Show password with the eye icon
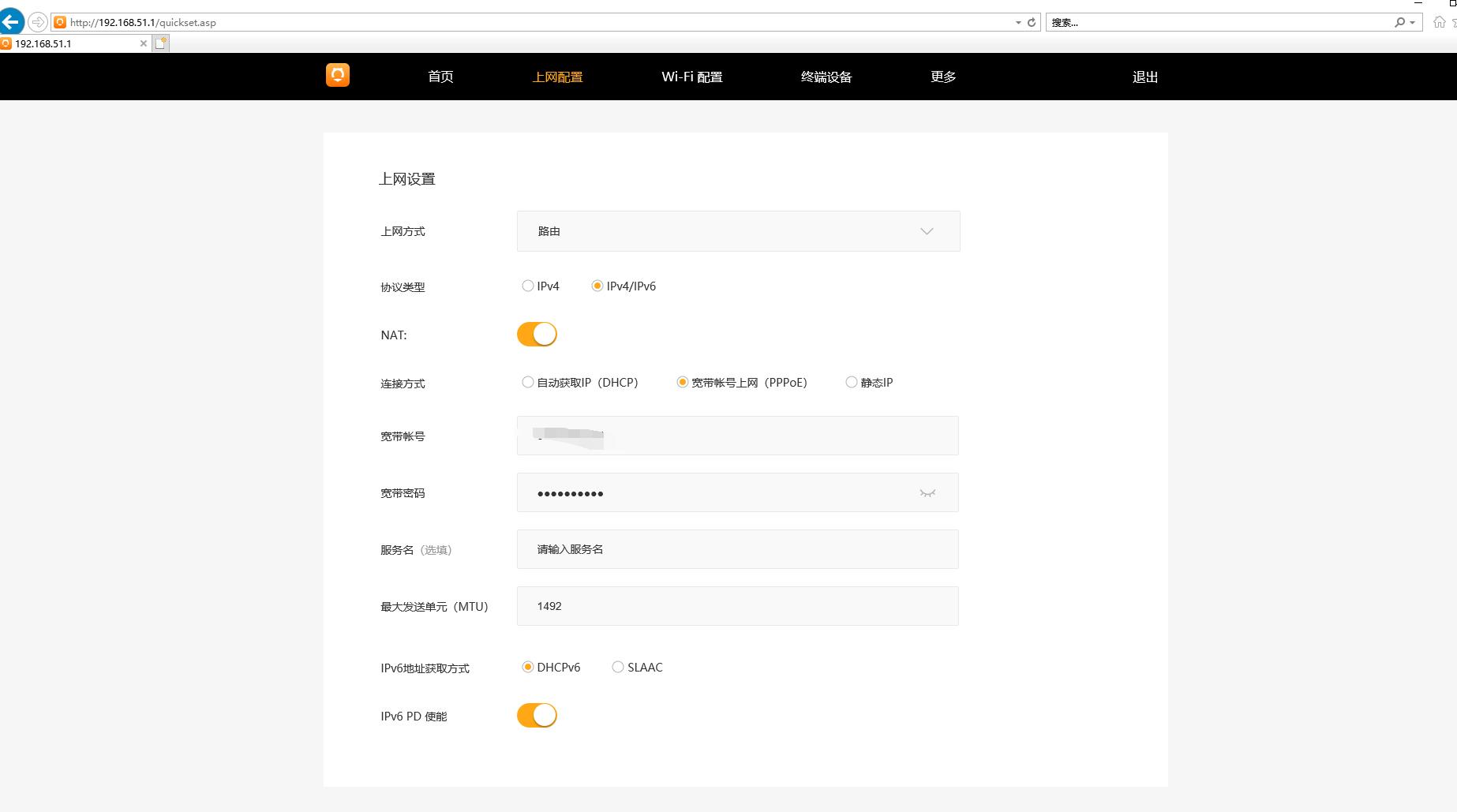1457x812 pixels. [x=927, y=493]
